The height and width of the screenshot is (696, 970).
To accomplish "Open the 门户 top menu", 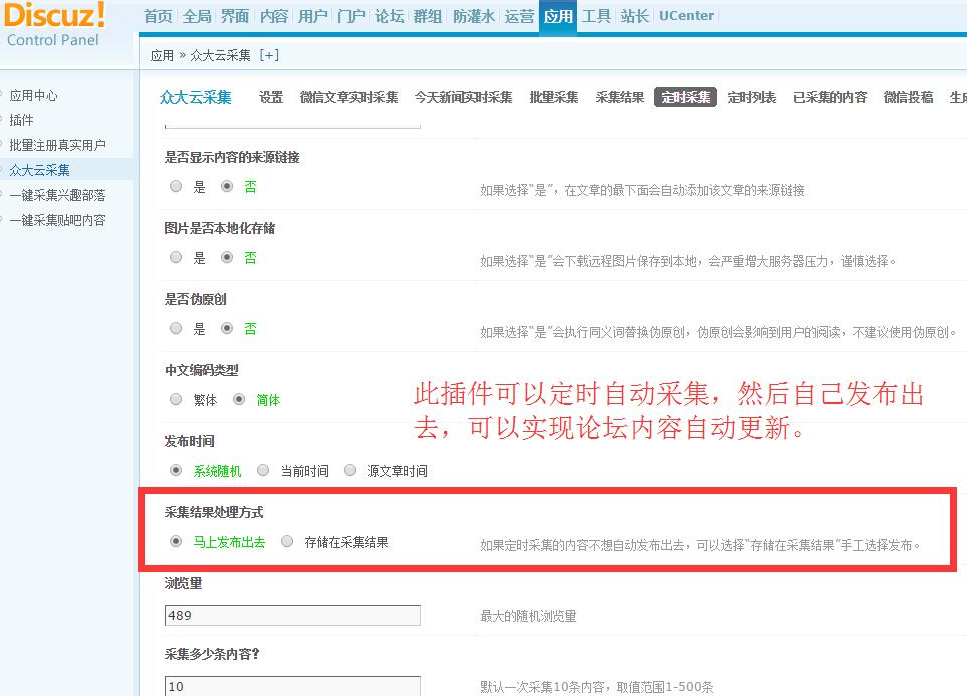I will [351, 16].
